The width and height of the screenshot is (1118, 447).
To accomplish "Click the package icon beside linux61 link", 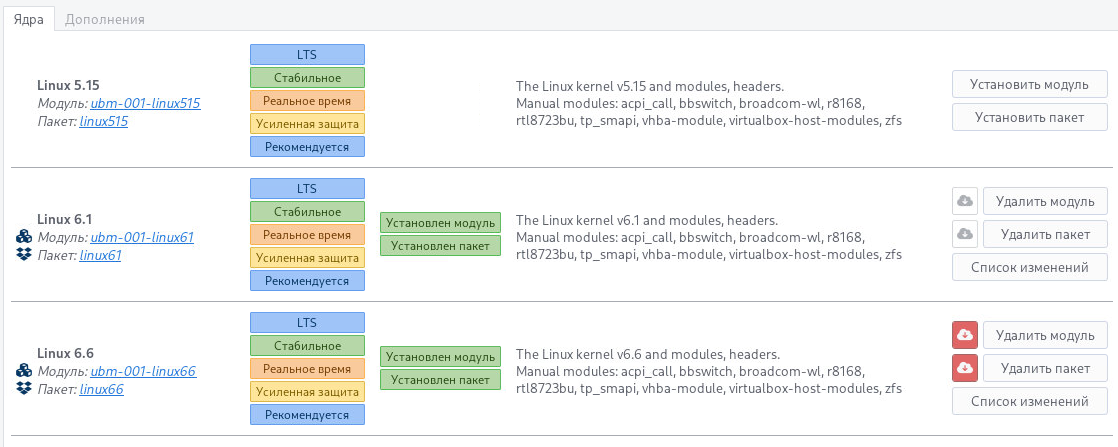I will pos(25,255).
